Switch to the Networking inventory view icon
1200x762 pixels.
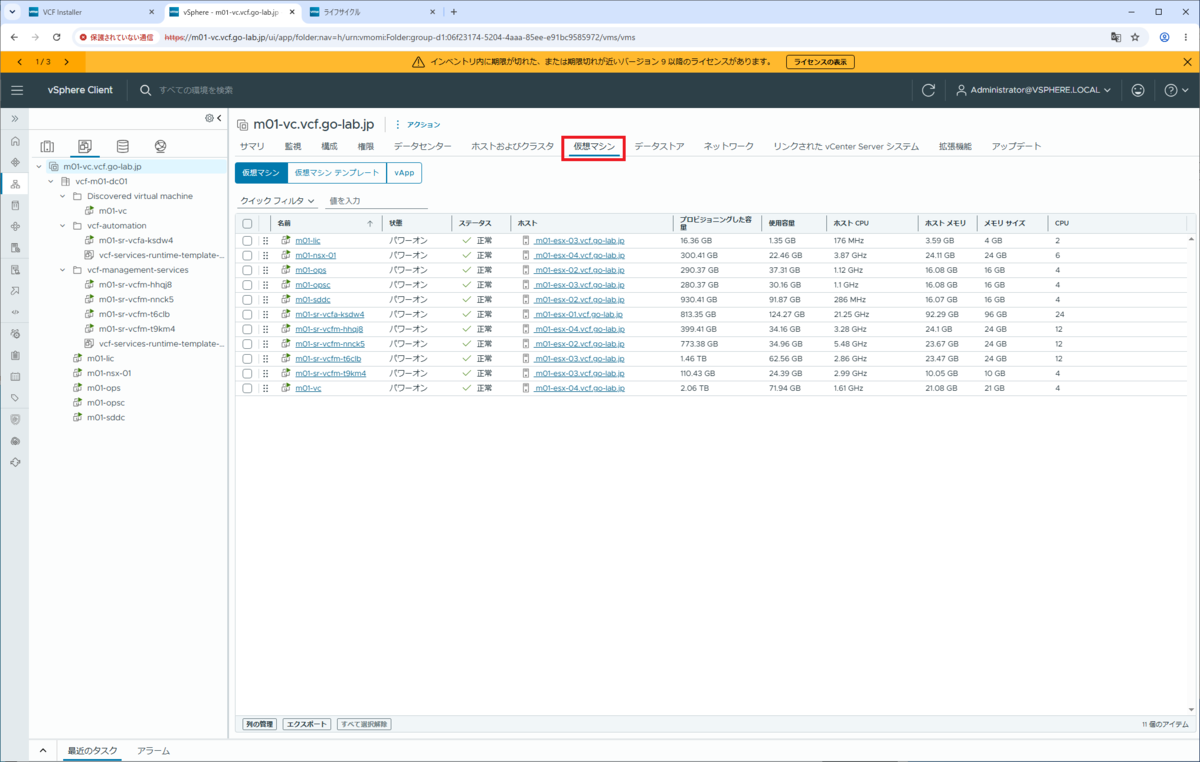click(x=160, y=146)
